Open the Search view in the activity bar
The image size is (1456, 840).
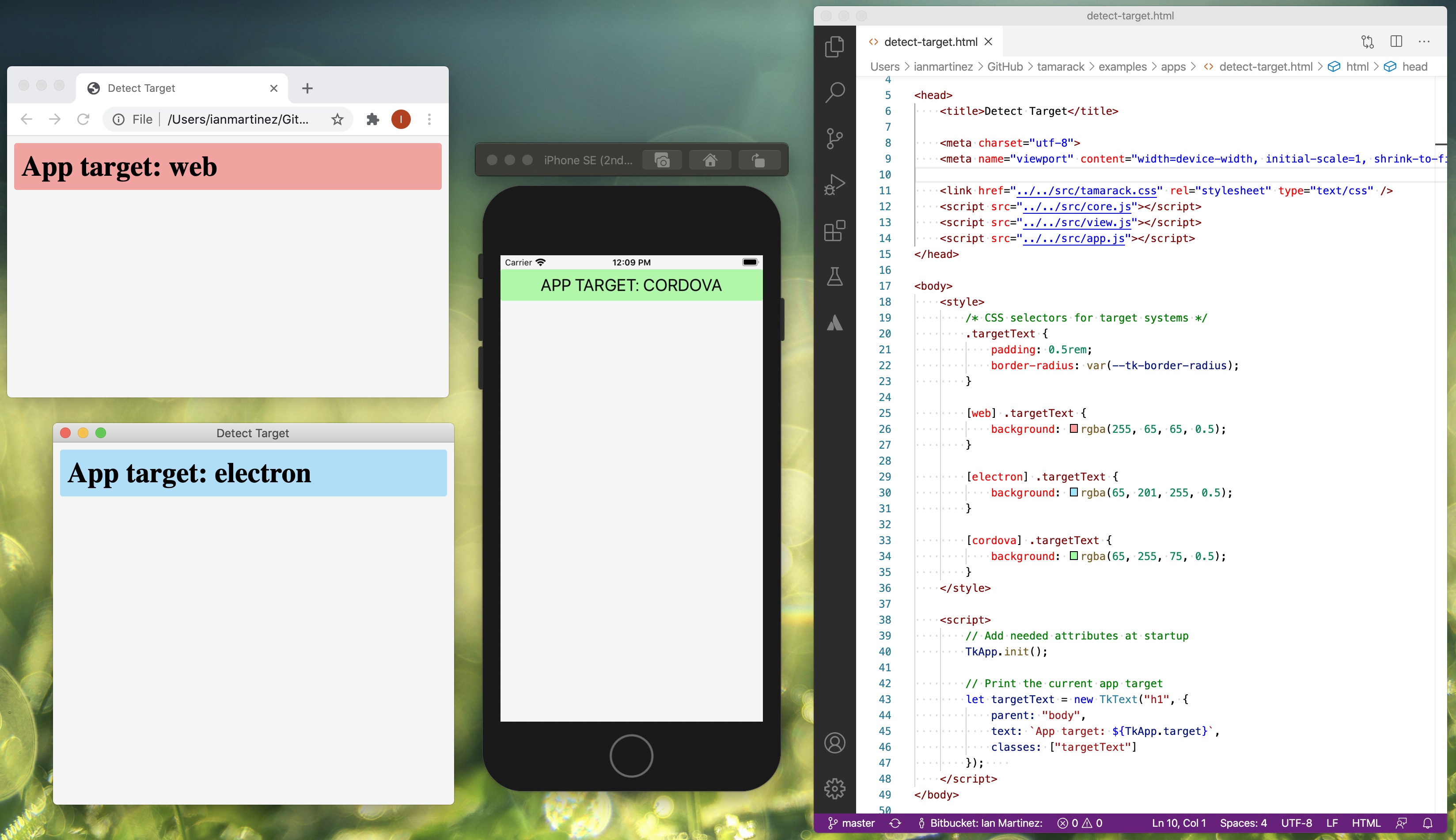834,92
